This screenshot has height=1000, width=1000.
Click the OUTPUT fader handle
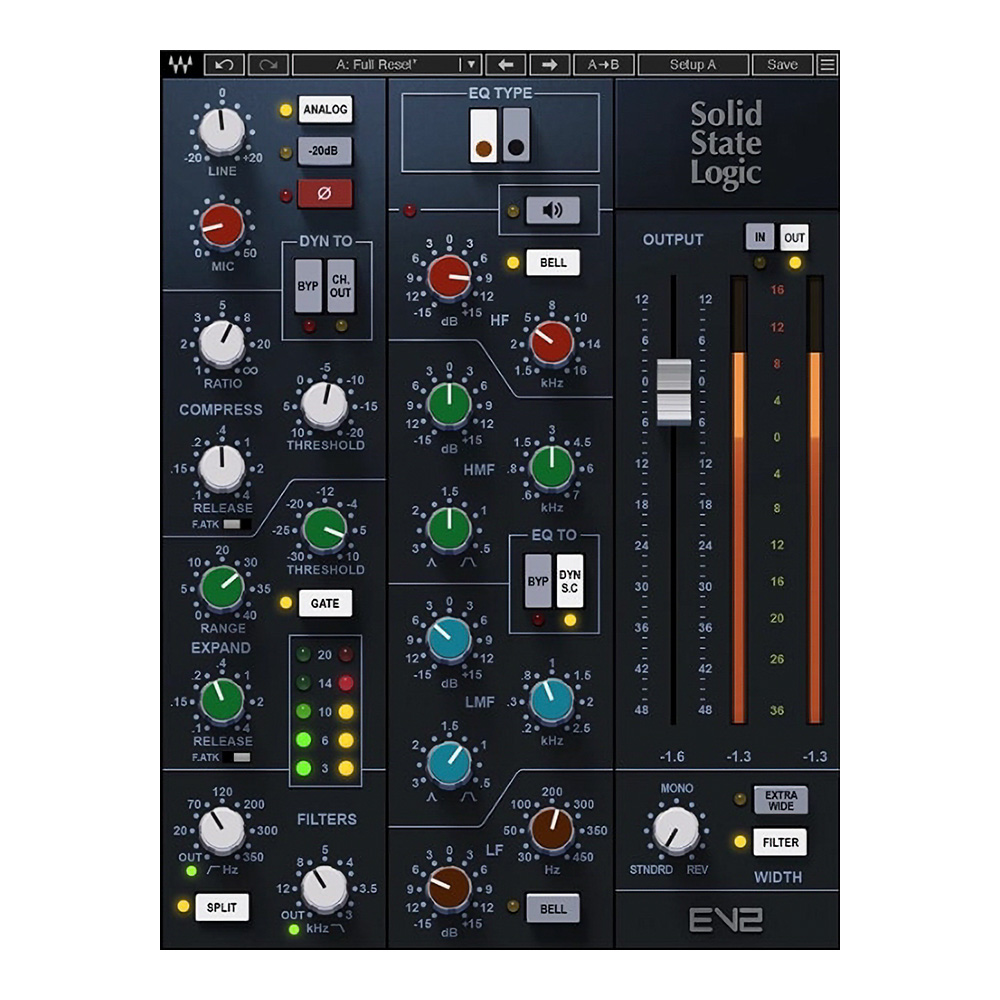tap(673, 391)
